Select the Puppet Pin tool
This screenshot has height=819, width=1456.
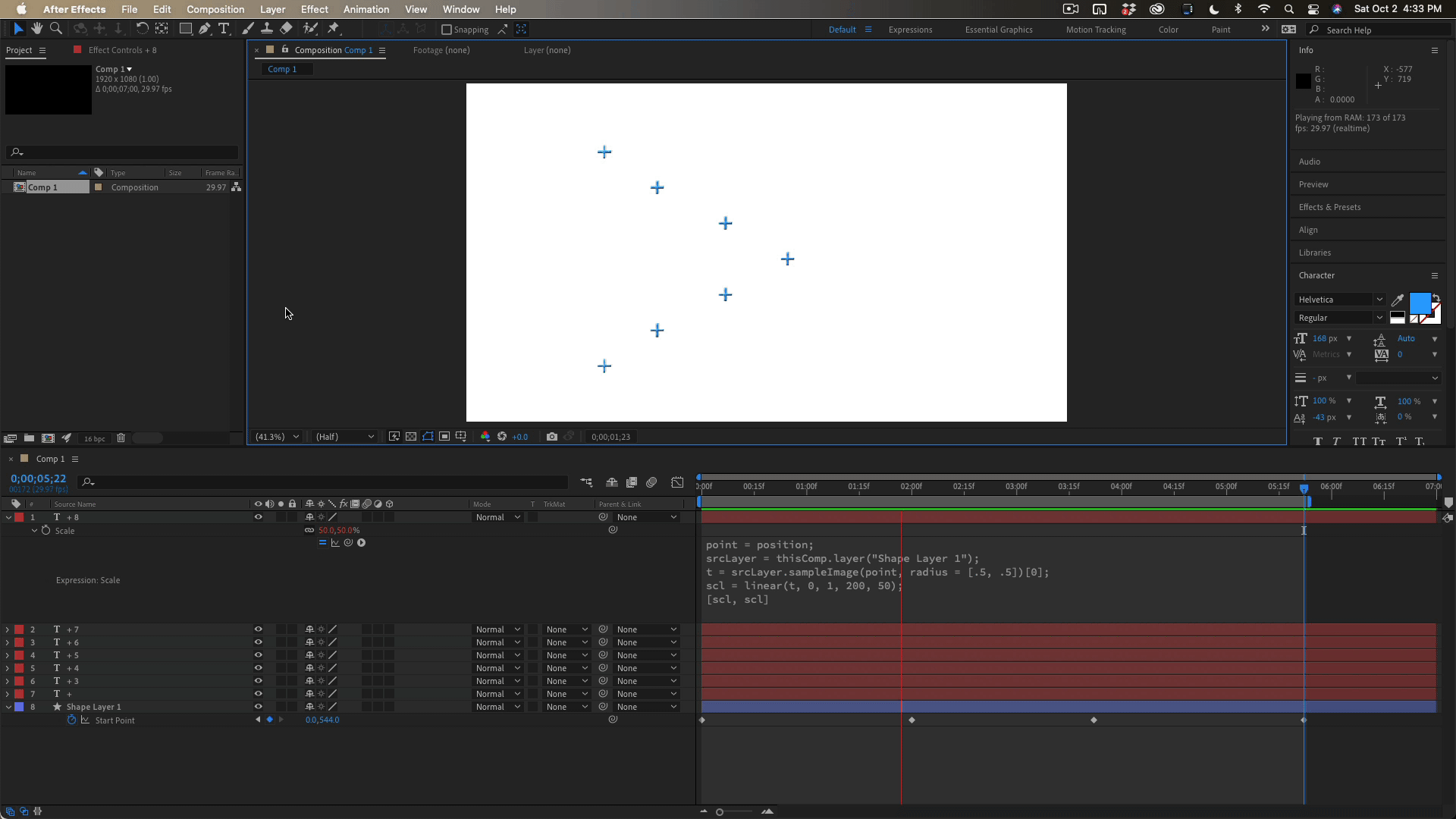click(x=334, y=29)
